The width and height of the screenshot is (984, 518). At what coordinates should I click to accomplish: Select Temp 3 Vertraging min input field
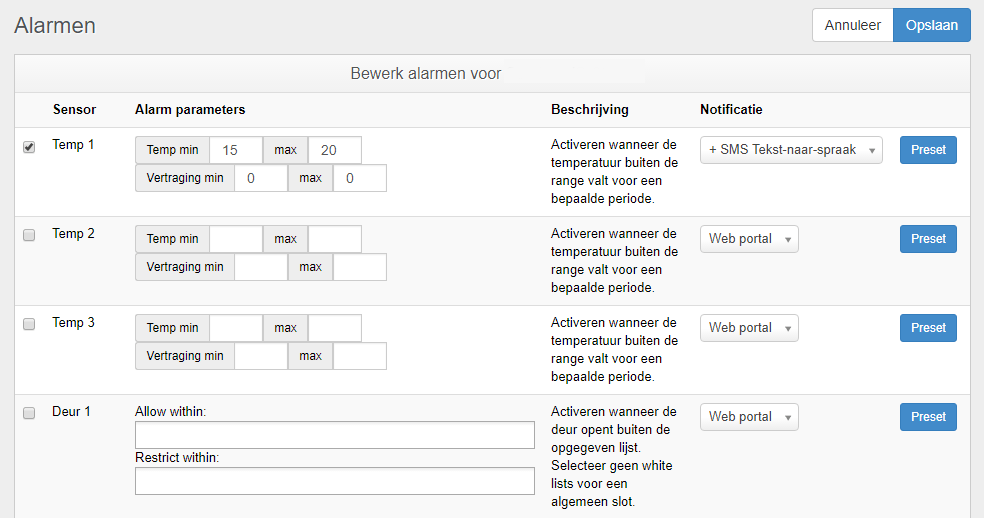(x=260, y=356)
